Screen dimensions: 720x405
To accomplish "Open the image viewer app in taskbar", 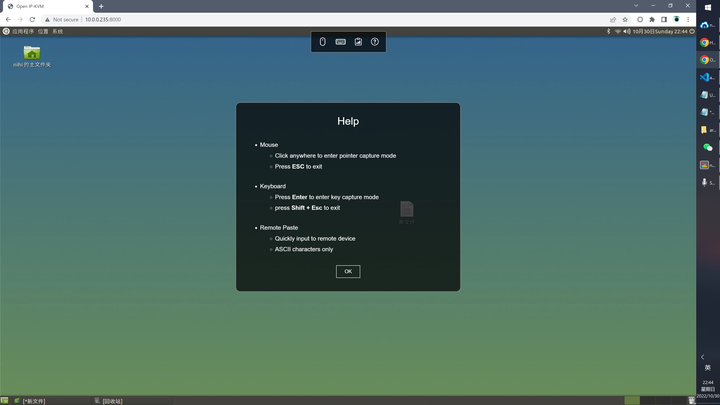I will pyautogui.click(x=708, y=165).
